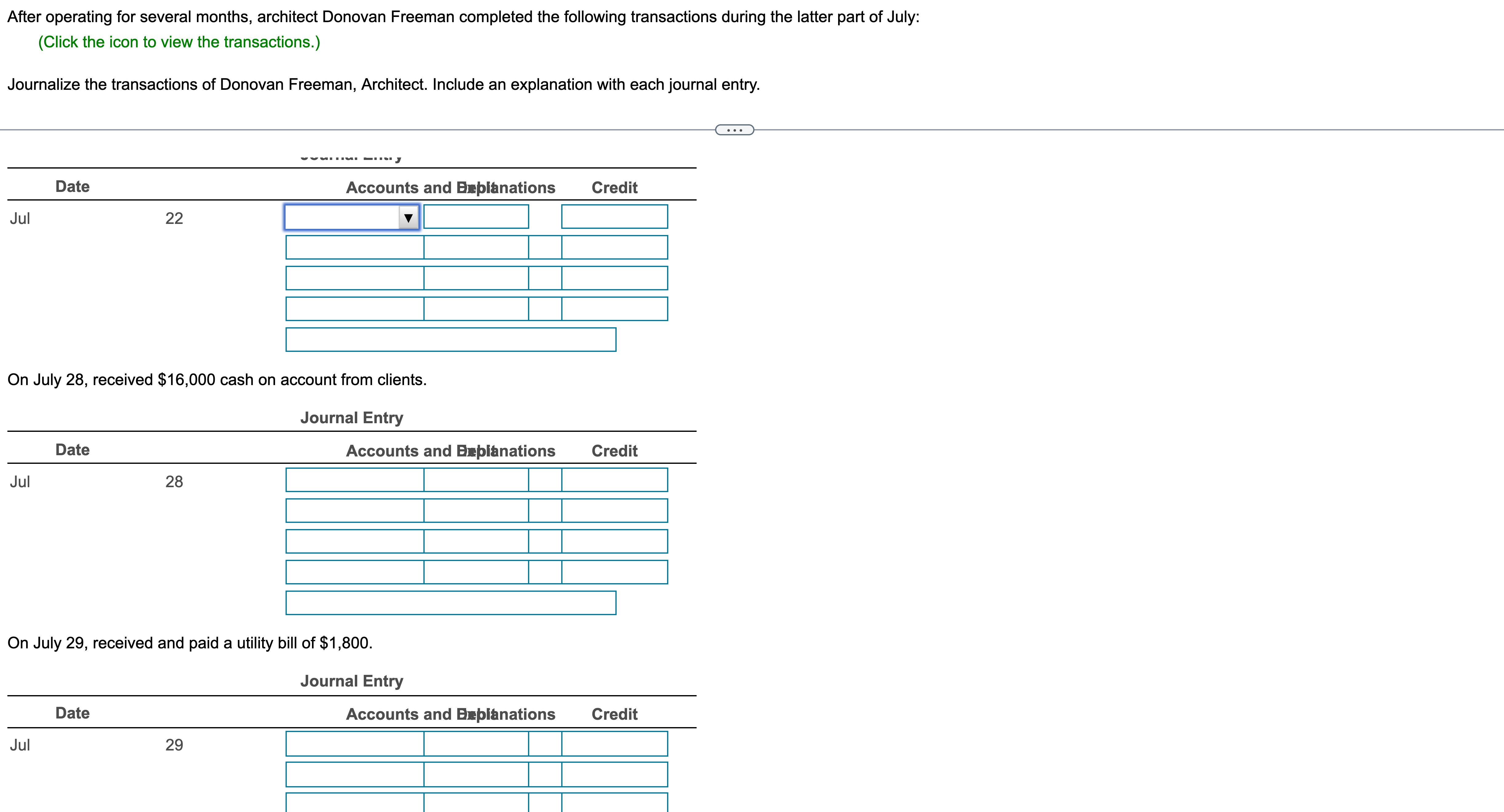Select the account field in July 22 fourth row

(354, 309)
